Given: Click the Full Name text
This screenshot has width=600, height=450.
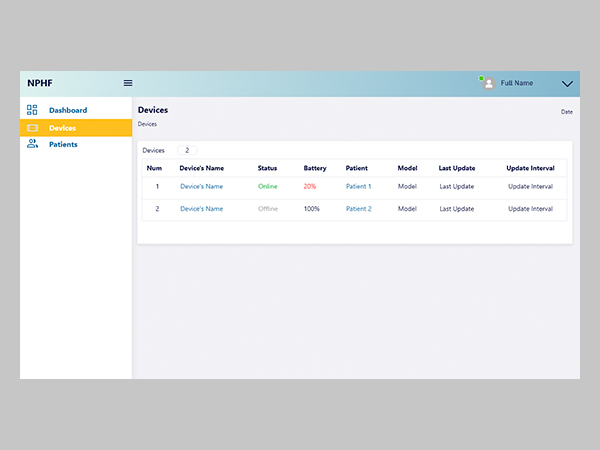Looking at the screenshot, I should (x=517, y=83).
